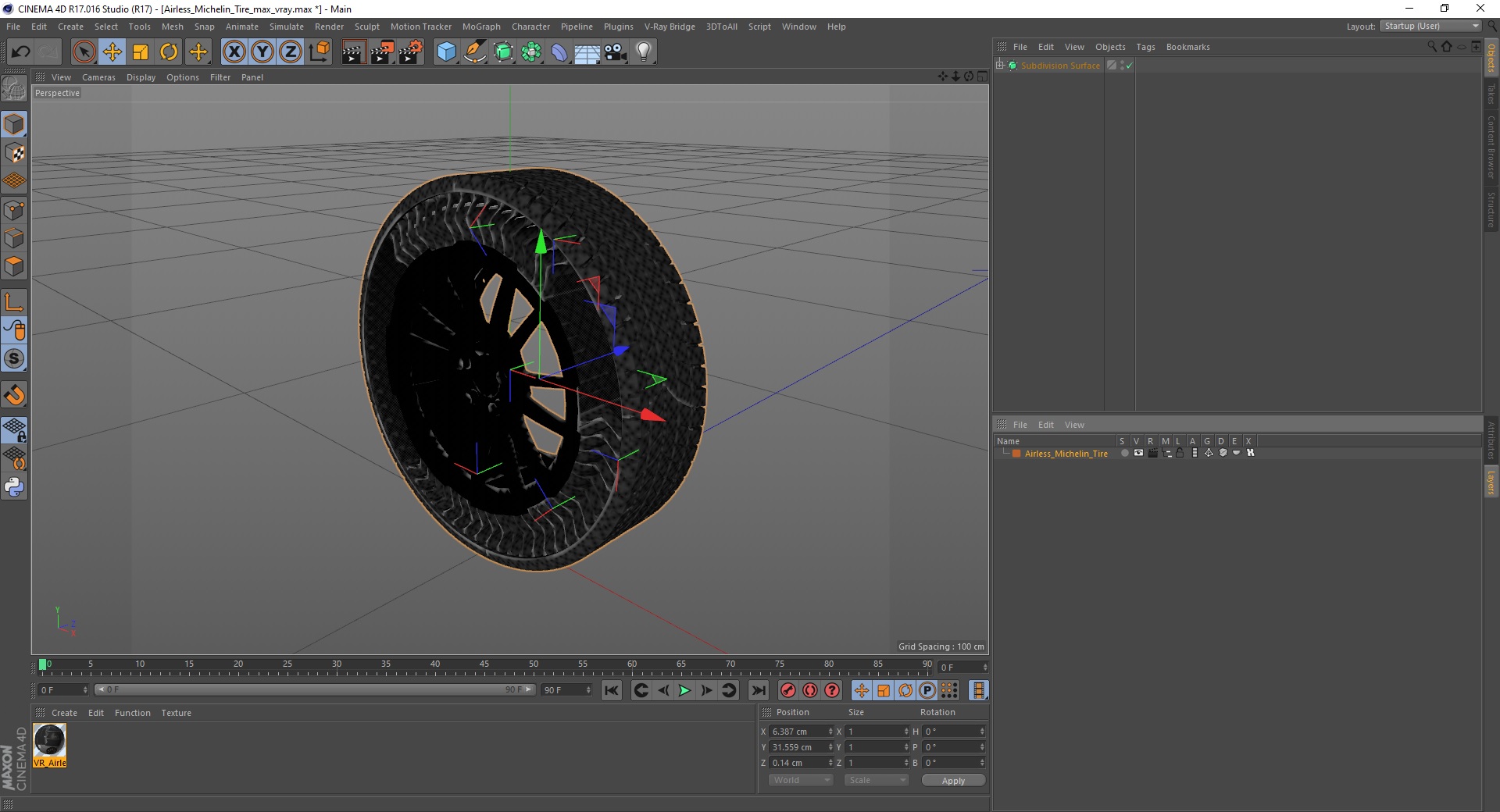Open the Array modeling objects icon
Screen dimensions: 1500x812
pos(532,52)
